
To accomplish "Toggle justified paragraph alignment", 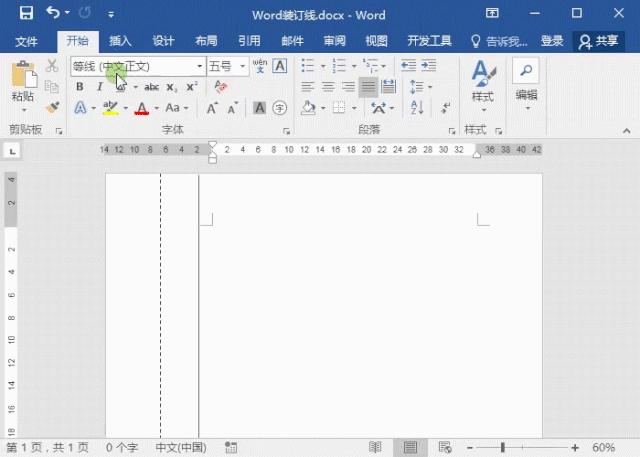I will (369, 87).
